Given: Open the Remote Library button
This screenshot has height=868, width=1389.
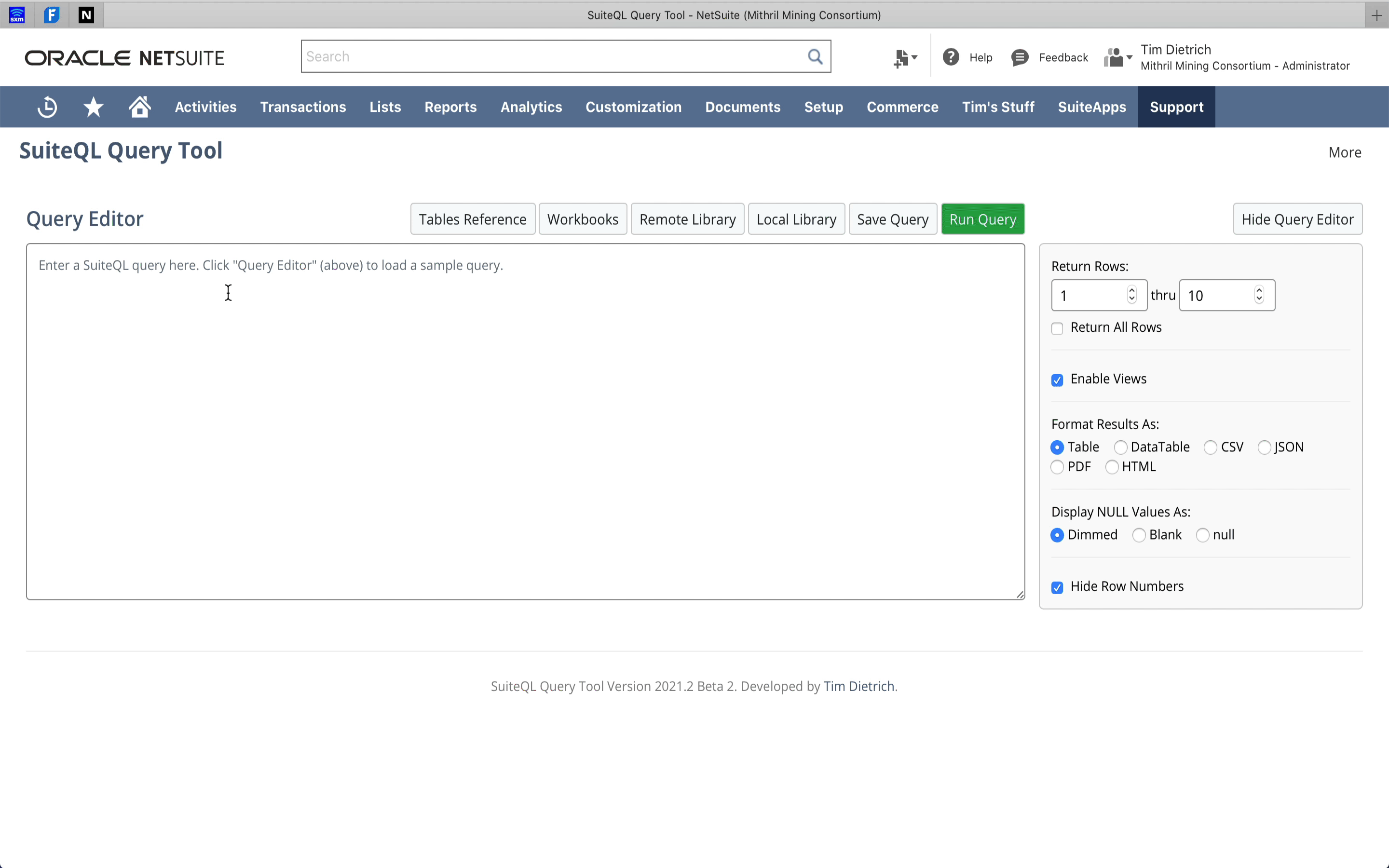Looking at the screenshot, I should pos(688,219).
